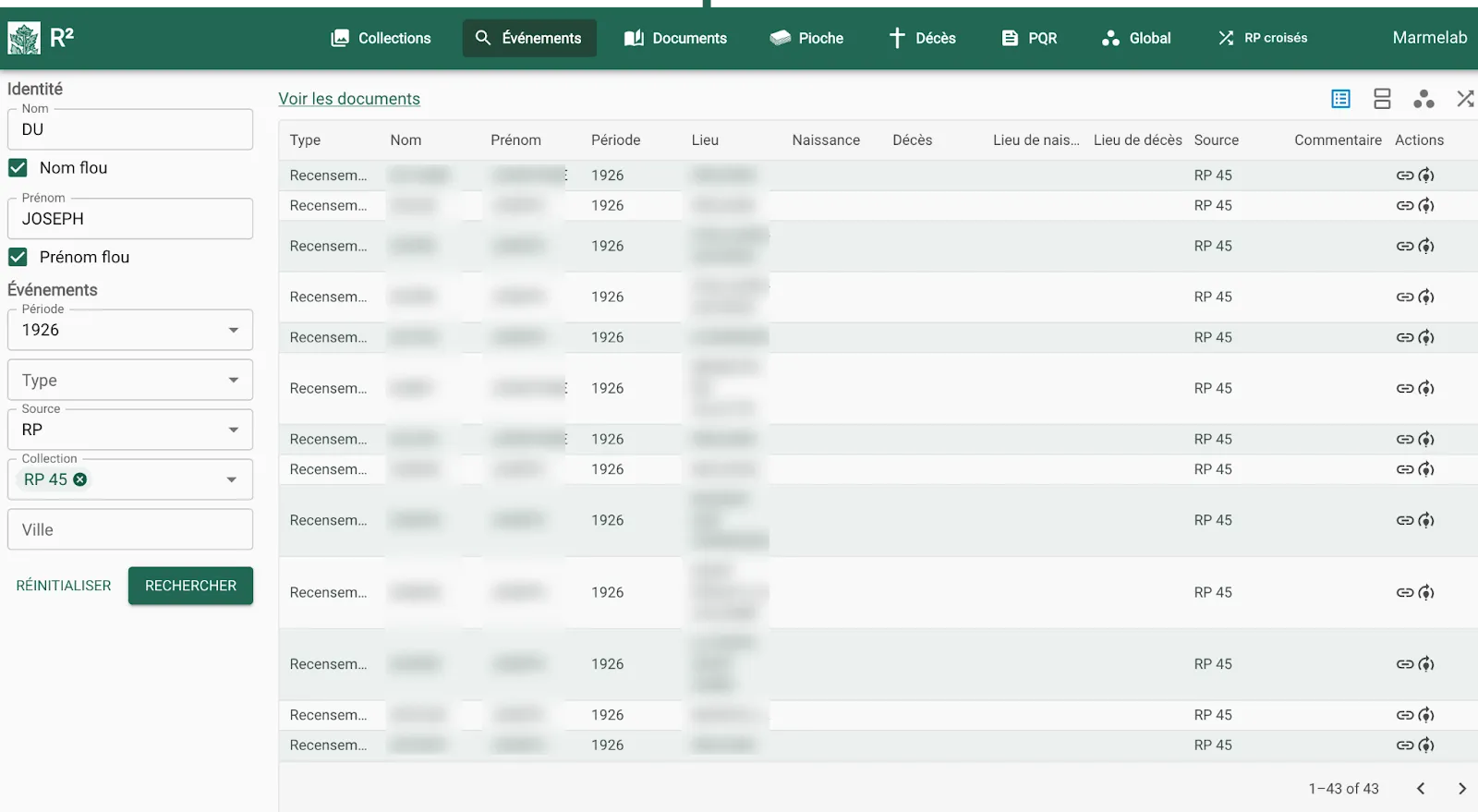Switch to table list view icon
Screen dimensions: 1478x812
point(1340,99)
